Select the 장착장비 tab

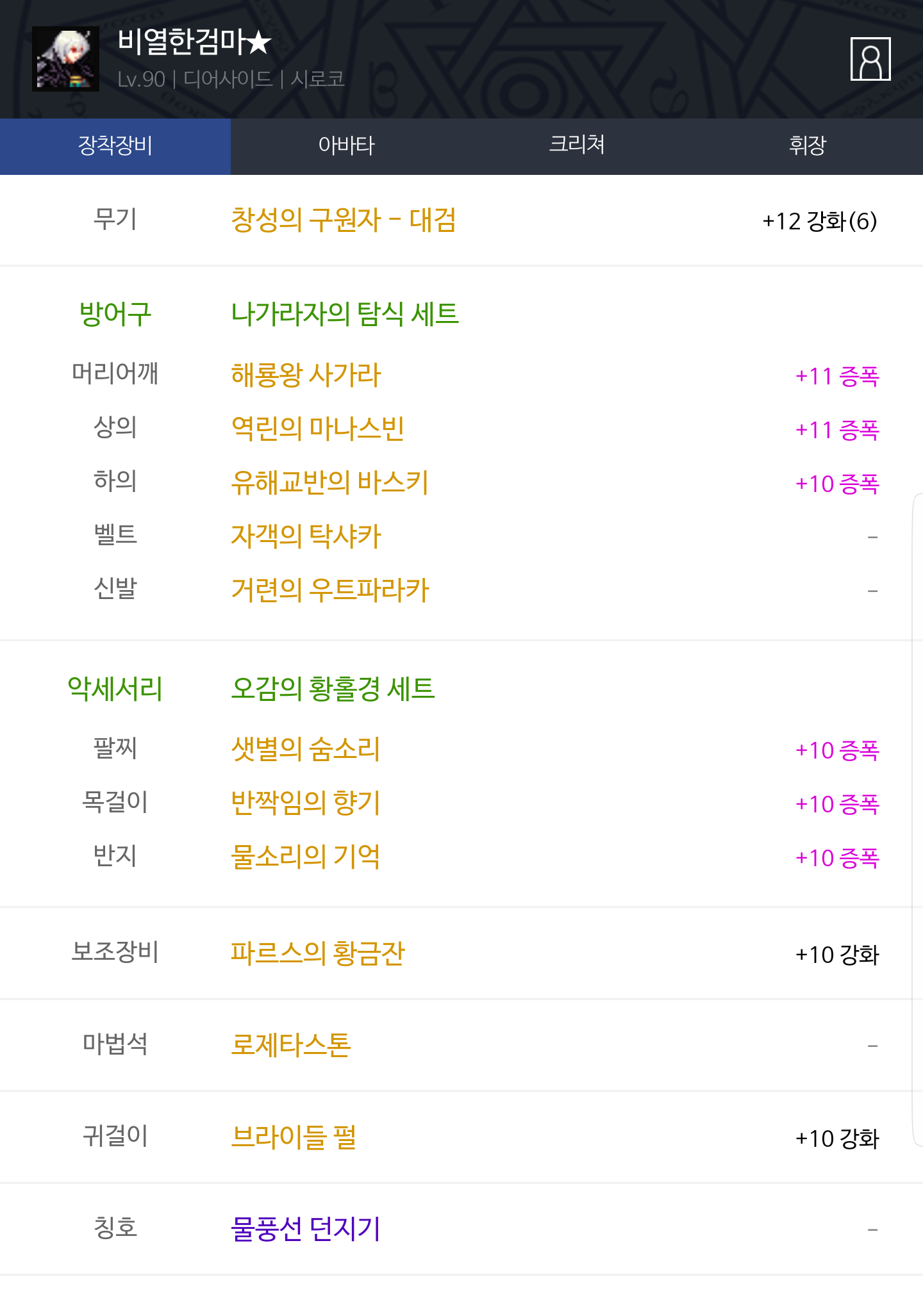115,146
